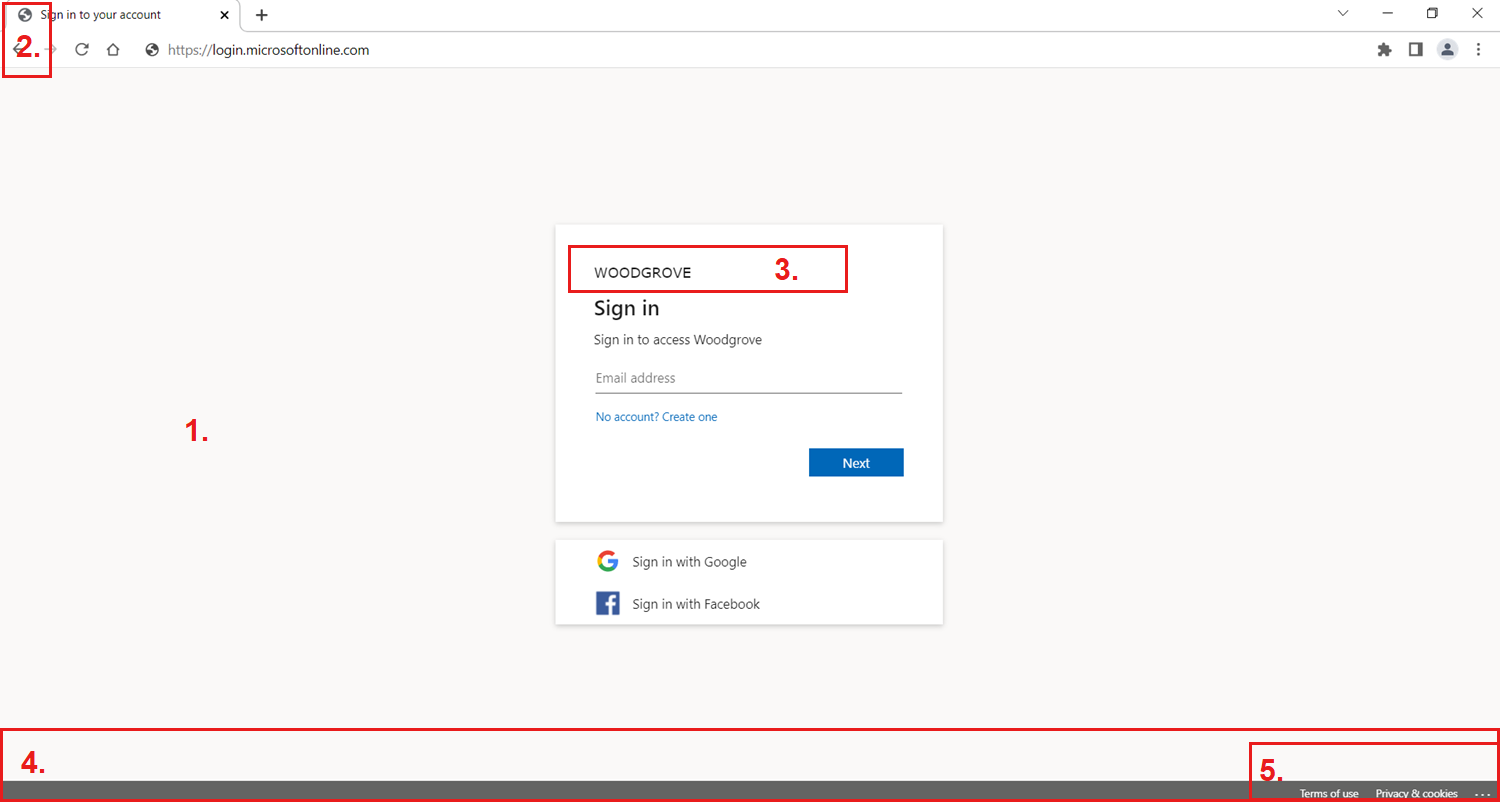Follow the "No account? Create one" link
The height and width of the screenshot is (802, 1500).
[656, 417]
